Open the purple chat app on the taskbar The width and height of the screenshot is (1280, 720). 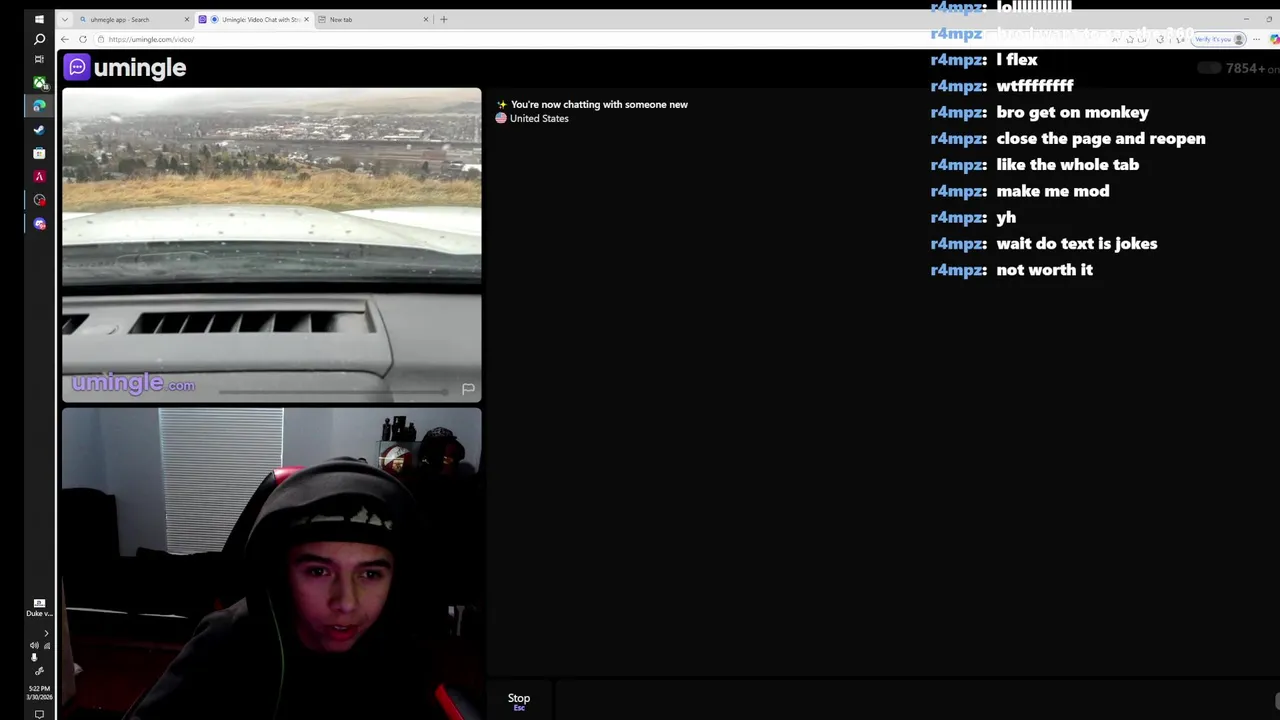point(39,224)
